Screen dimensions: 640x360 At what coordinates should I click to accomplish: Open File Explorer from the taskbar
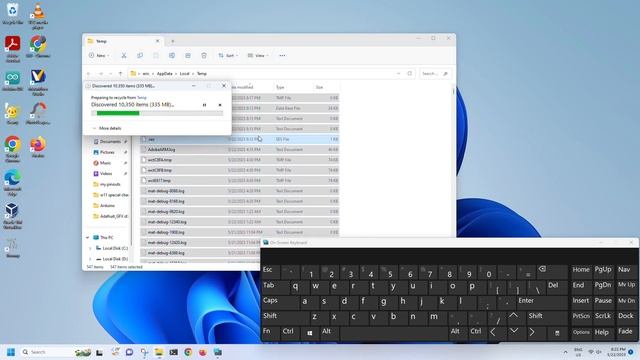(159, 352)
